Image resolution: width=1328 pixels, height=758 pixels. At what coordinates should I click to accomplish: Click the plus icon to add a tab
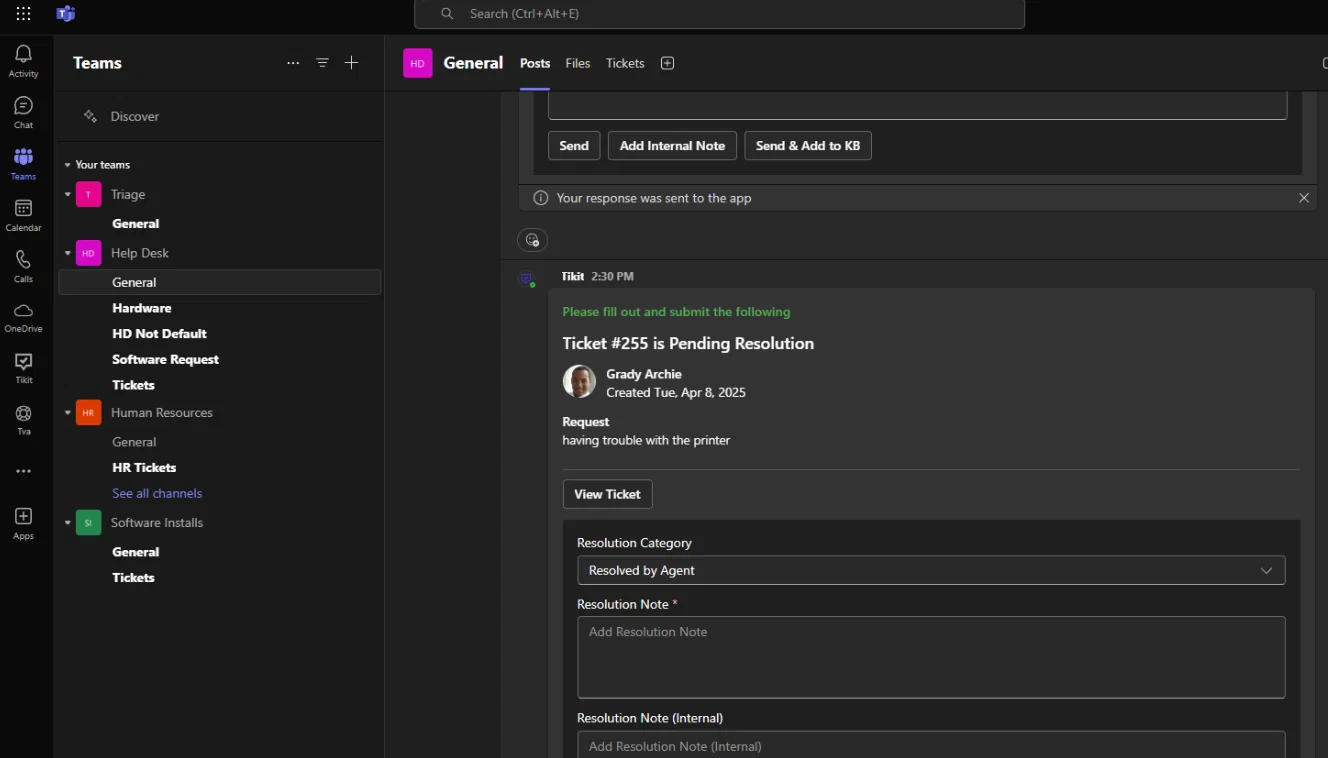668,63
